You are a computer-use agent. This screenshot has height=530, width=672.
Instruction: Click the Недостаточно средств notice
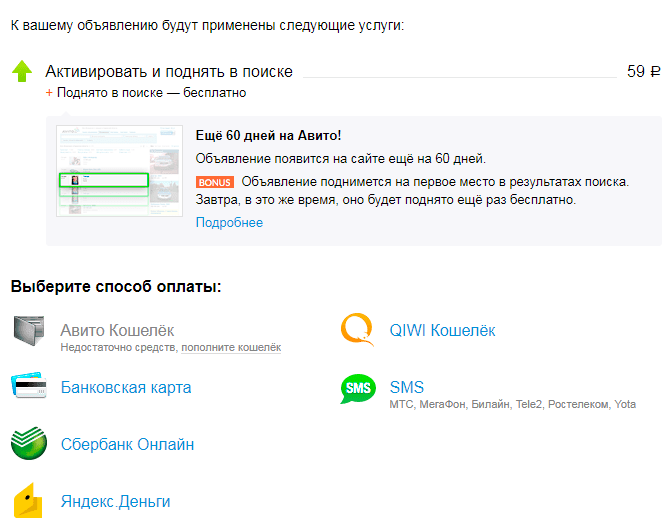coord(119,347)
